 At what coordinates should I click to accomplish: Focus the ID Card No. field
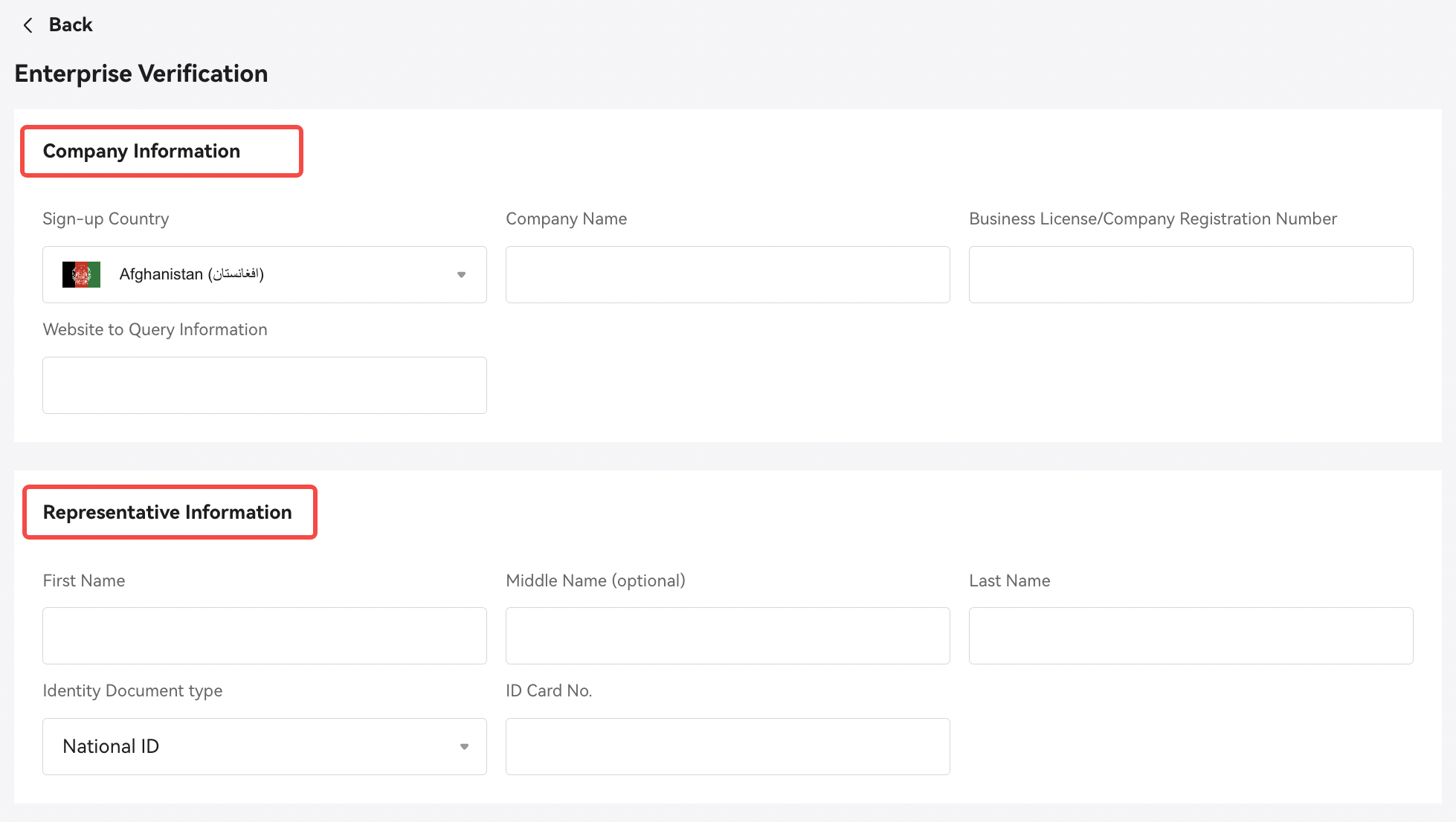[x=727, y=746]
